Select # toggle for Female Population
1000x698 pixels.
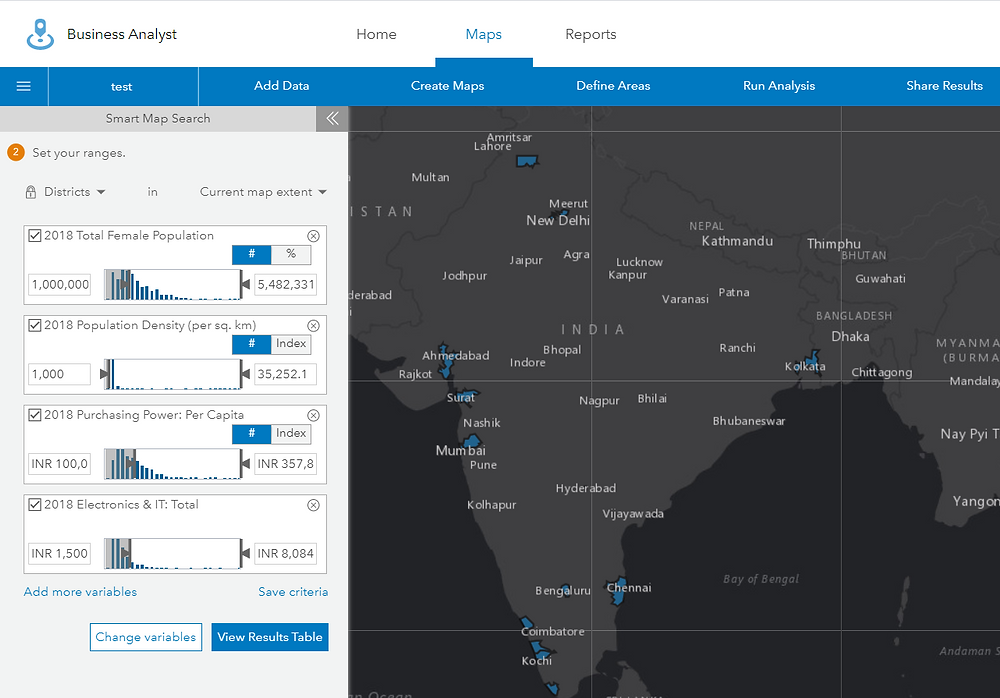coord(251,254)
